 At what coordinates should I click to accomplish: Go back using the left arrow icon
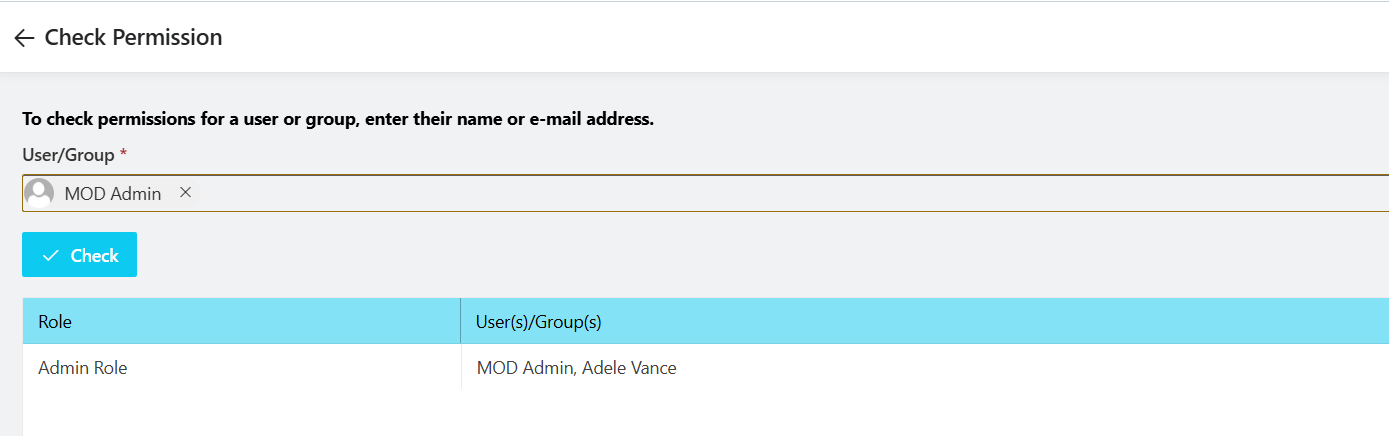(24, 38)
